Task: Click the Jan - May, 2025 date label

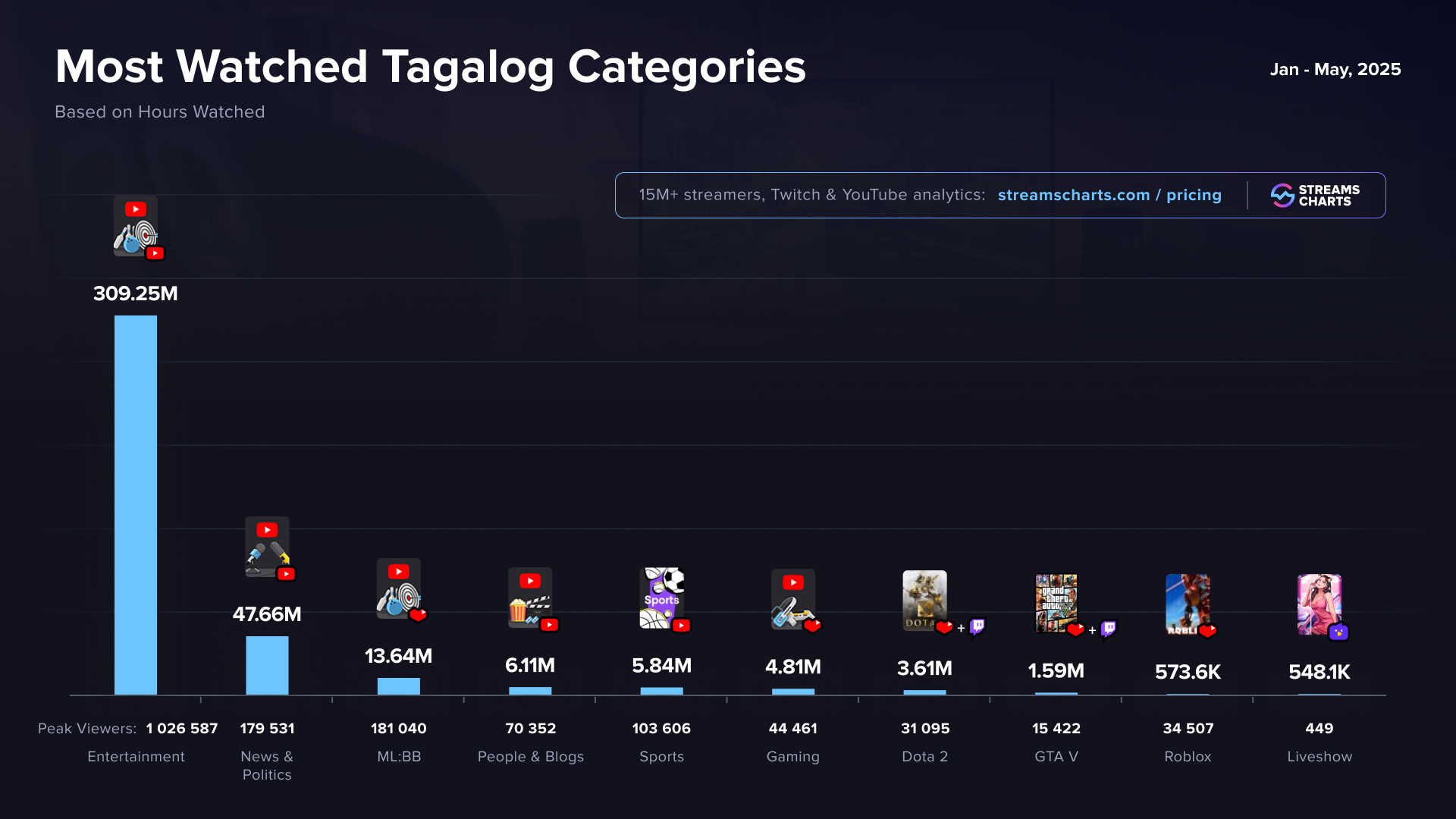Action: (x=1335, y=70)
